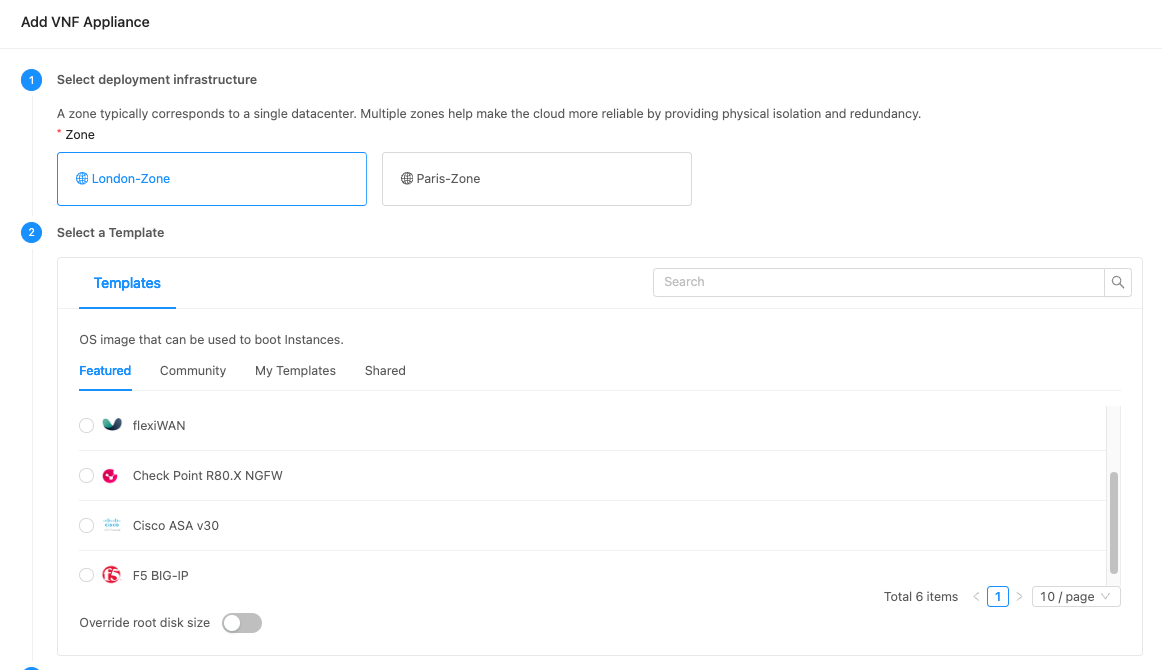The image size is (1162, 670).
Task: Click the flexiWAN vendor logo icon
Action: click(110, 425)
